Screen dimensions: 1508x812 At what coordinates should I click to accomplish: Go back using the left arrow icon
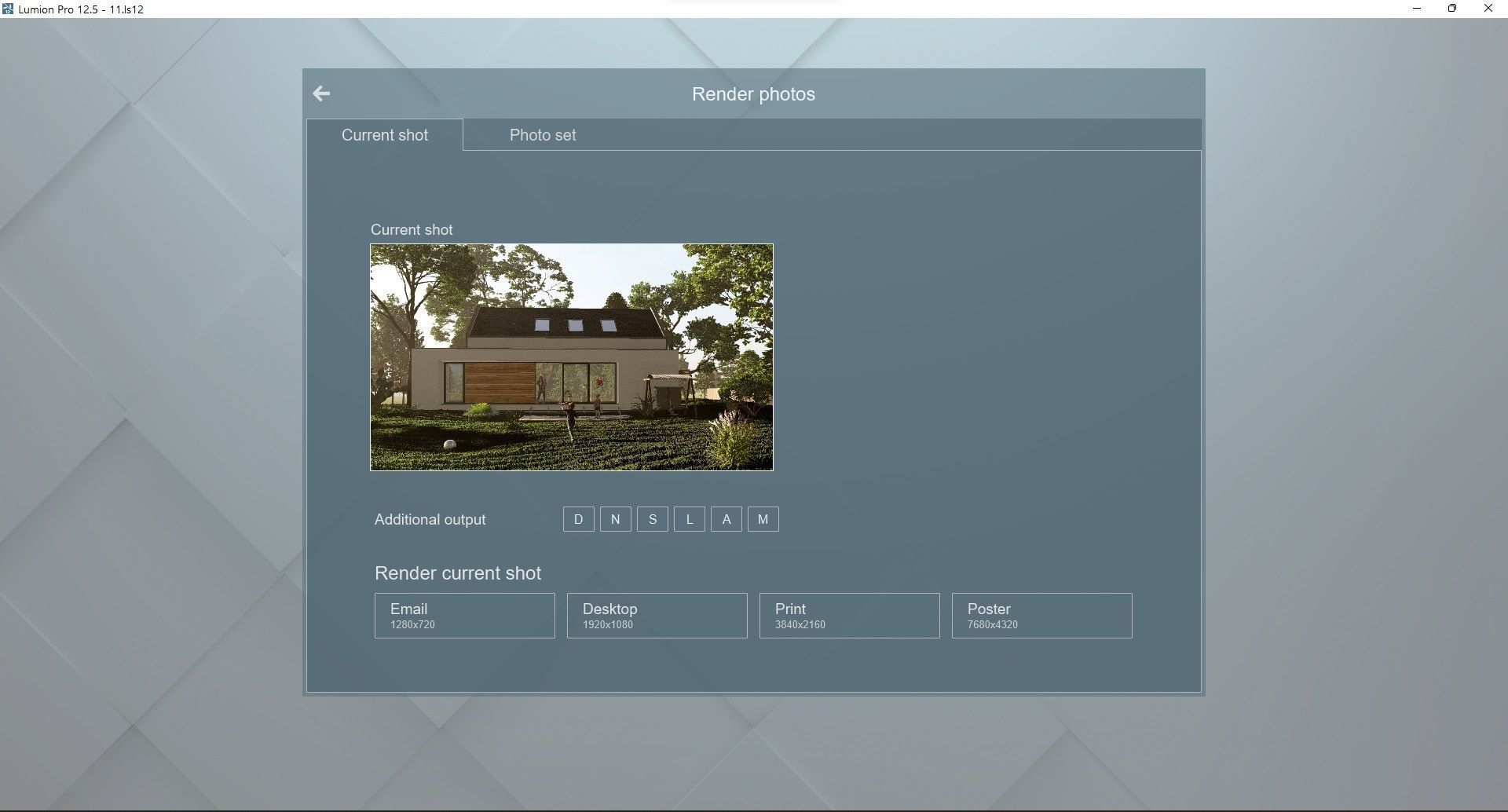pyautogui.click(x=321, y=94)
